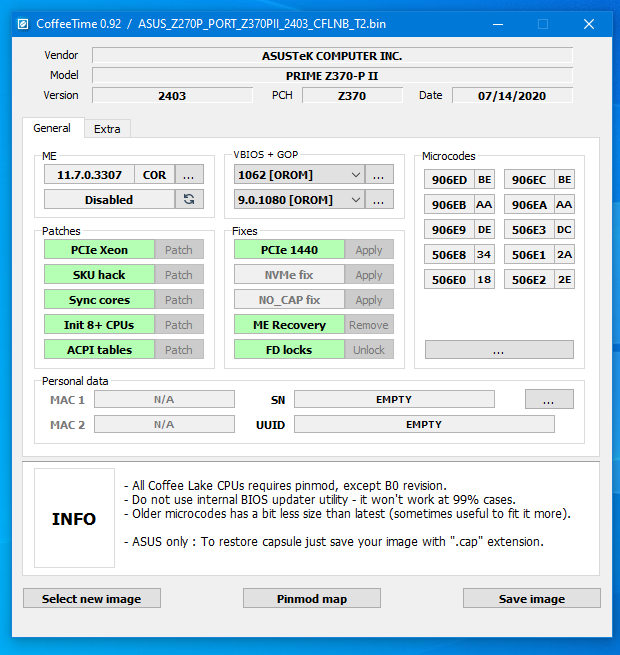Click the PCIe Xeon status label
Image resolution: width=620 pixels, height=655 pixels.
tap(99, 249)
